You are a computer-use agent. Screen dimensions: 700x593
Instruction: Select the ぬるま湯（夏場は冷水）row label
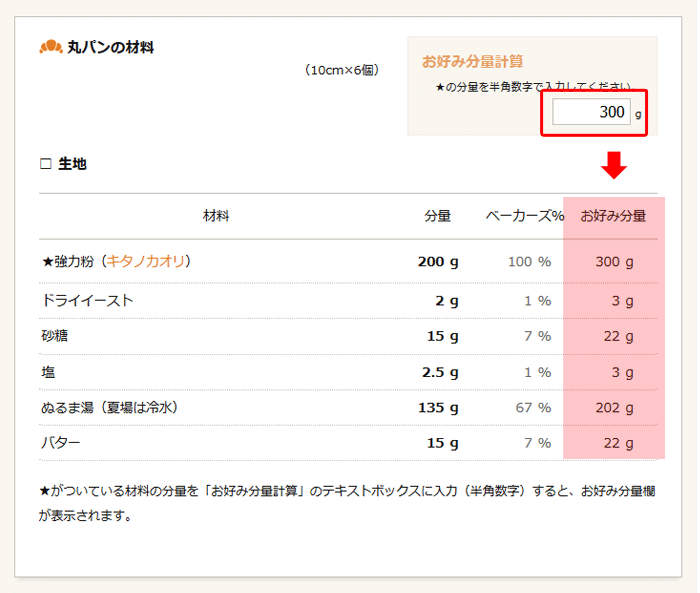(109, 407)
